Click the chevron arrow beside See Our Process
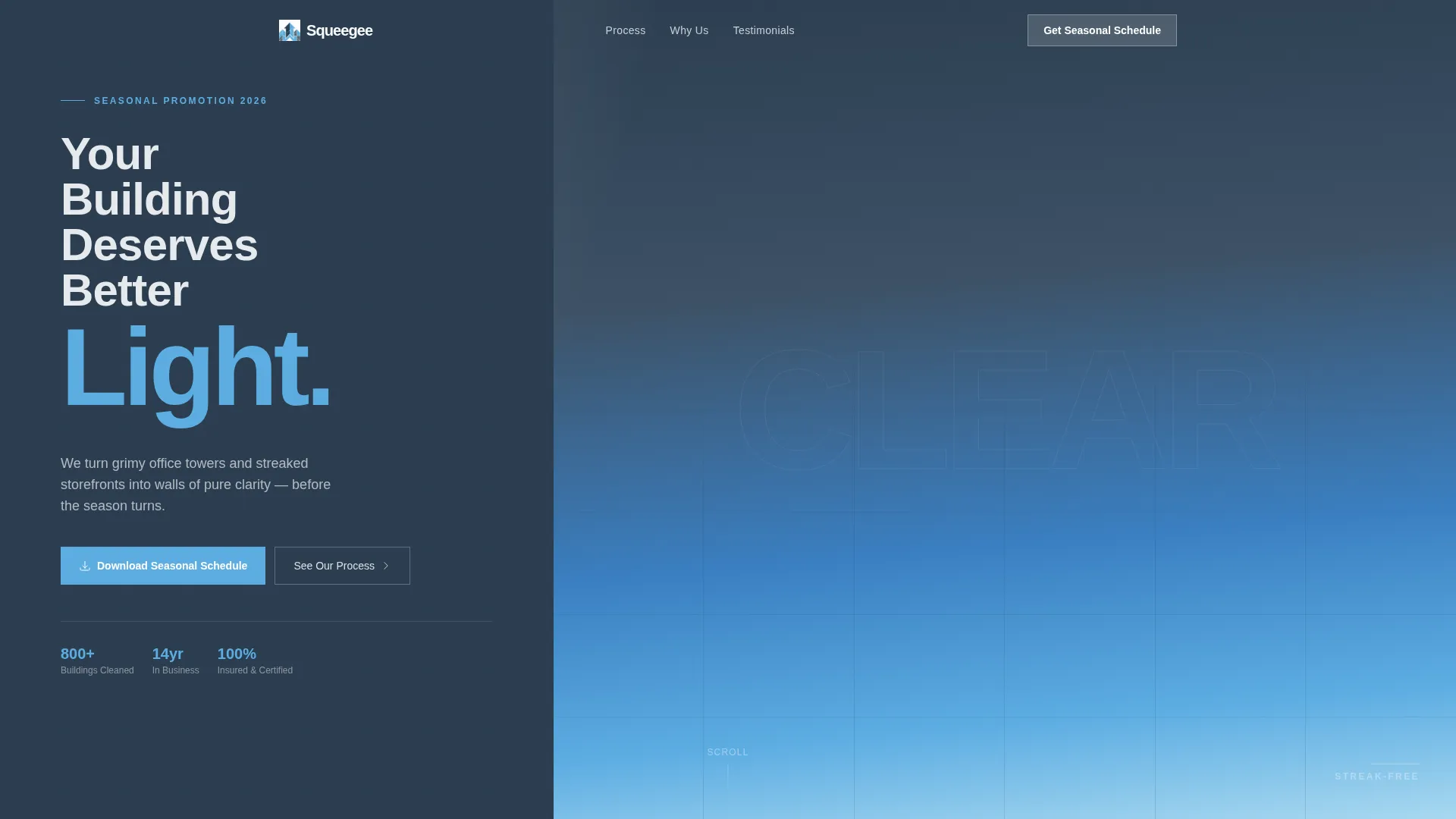Image resolution: width=1456 pixels, height=819 pixels. [x=386, y=566]
